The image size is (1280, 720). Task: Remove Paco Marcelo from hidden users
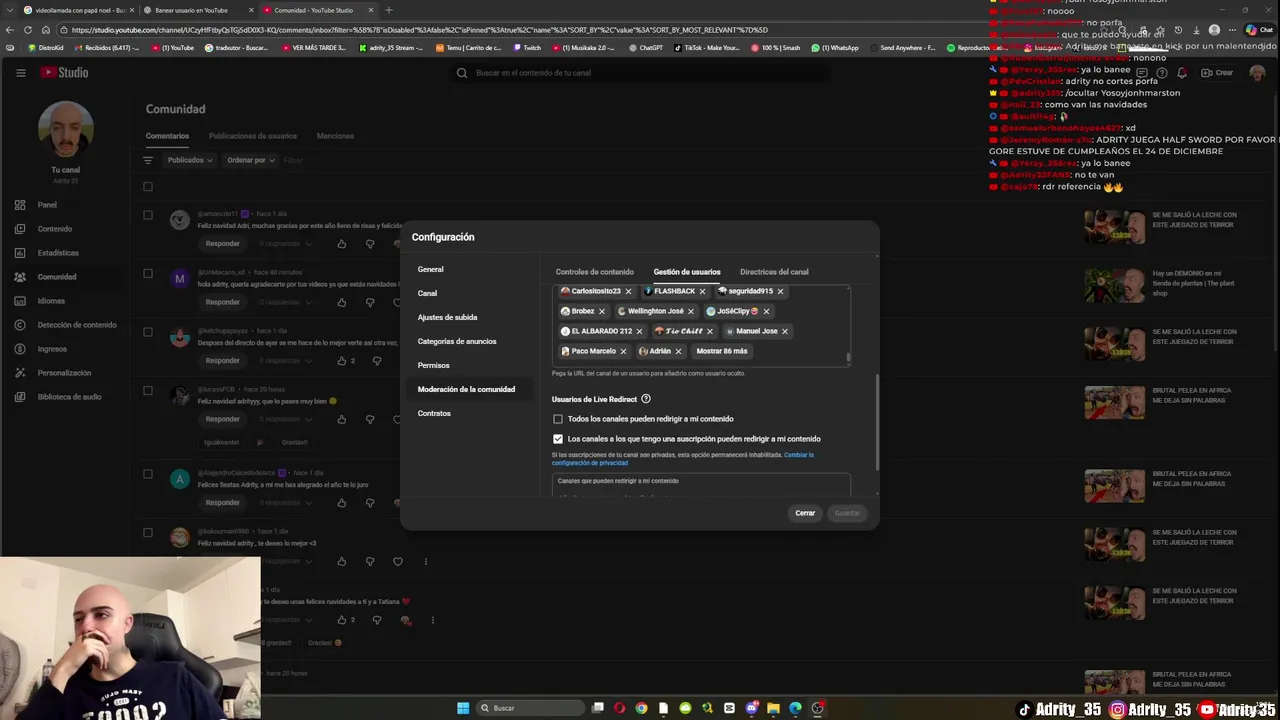point(623,351)
